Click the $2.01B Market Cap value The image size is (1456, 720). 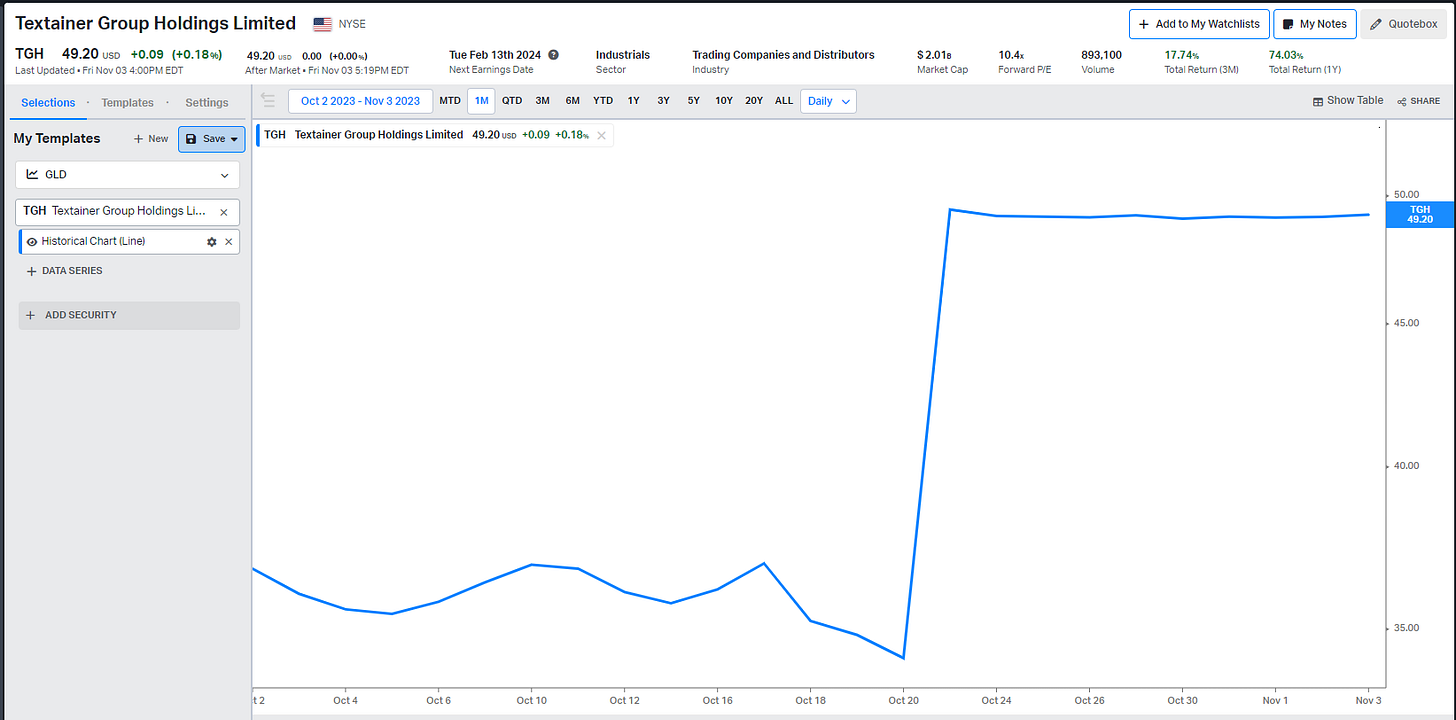[x=934, y=55]
